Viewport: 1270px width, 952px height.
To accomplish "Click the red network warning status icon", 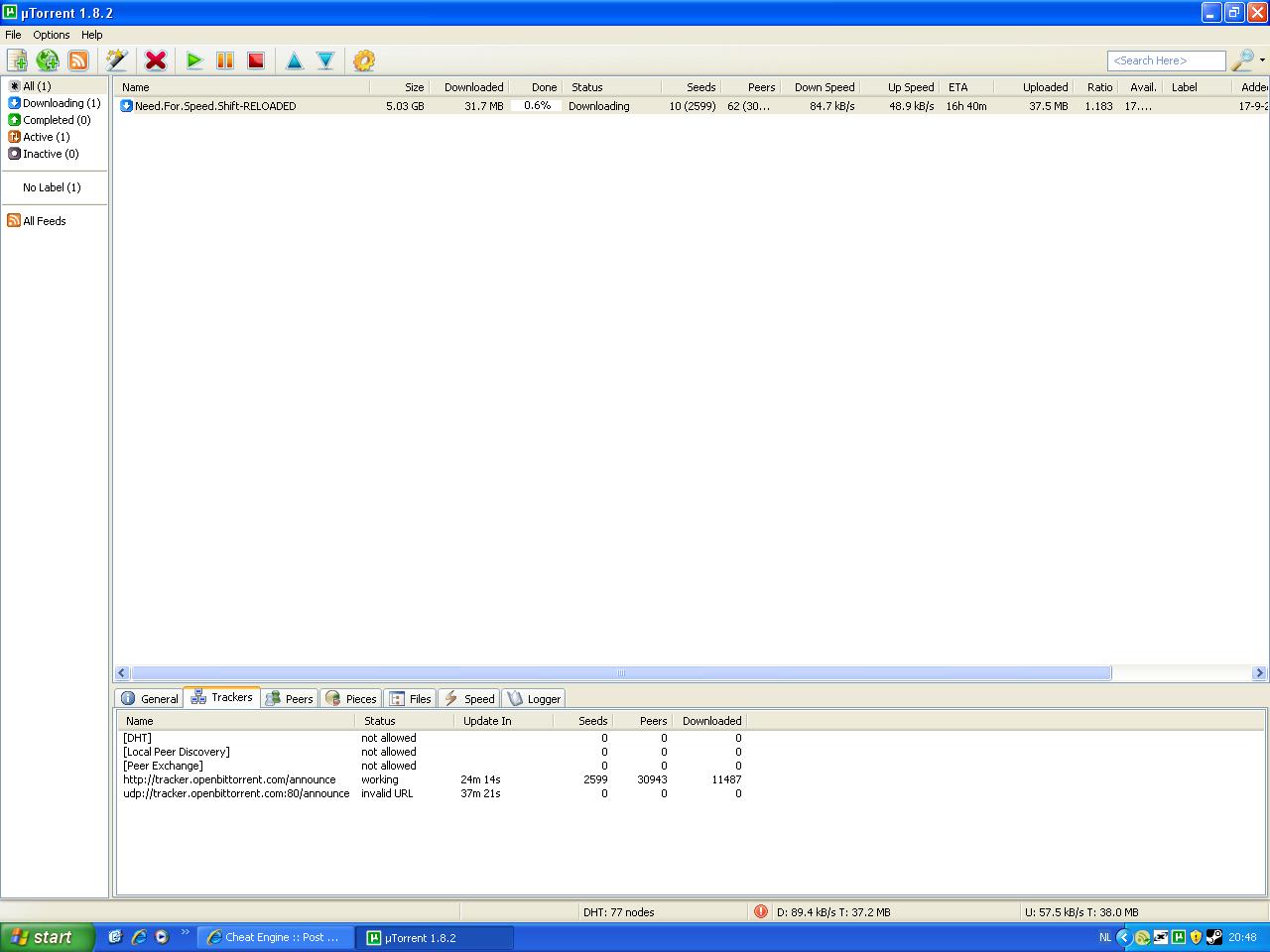I will point(761,912).
